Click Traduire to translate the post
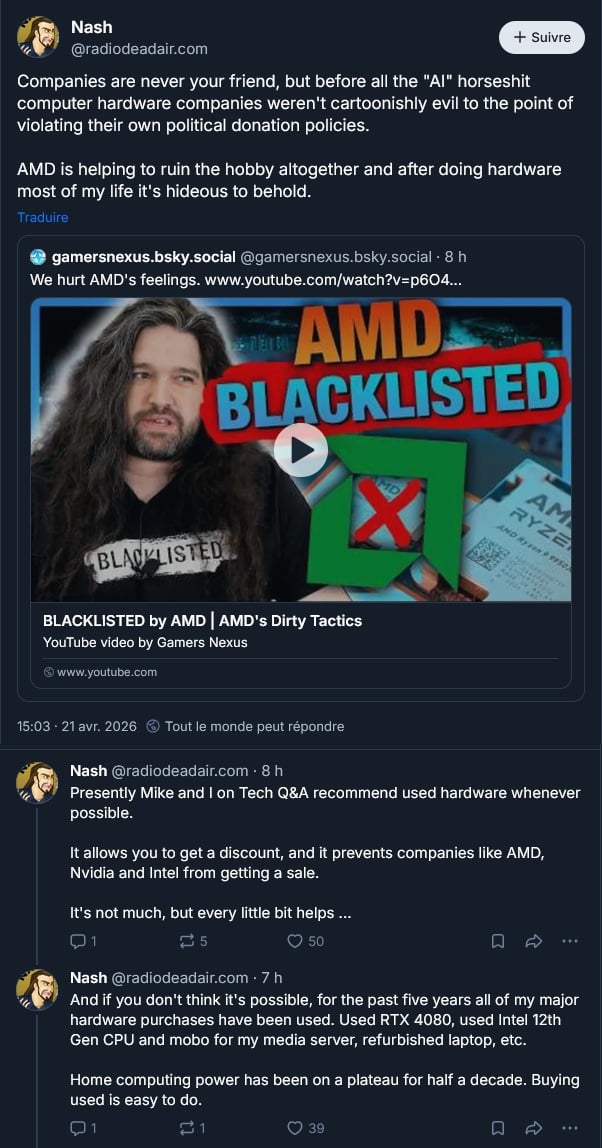The height and width of the screenshot is (1148, 602). point(42,217)
